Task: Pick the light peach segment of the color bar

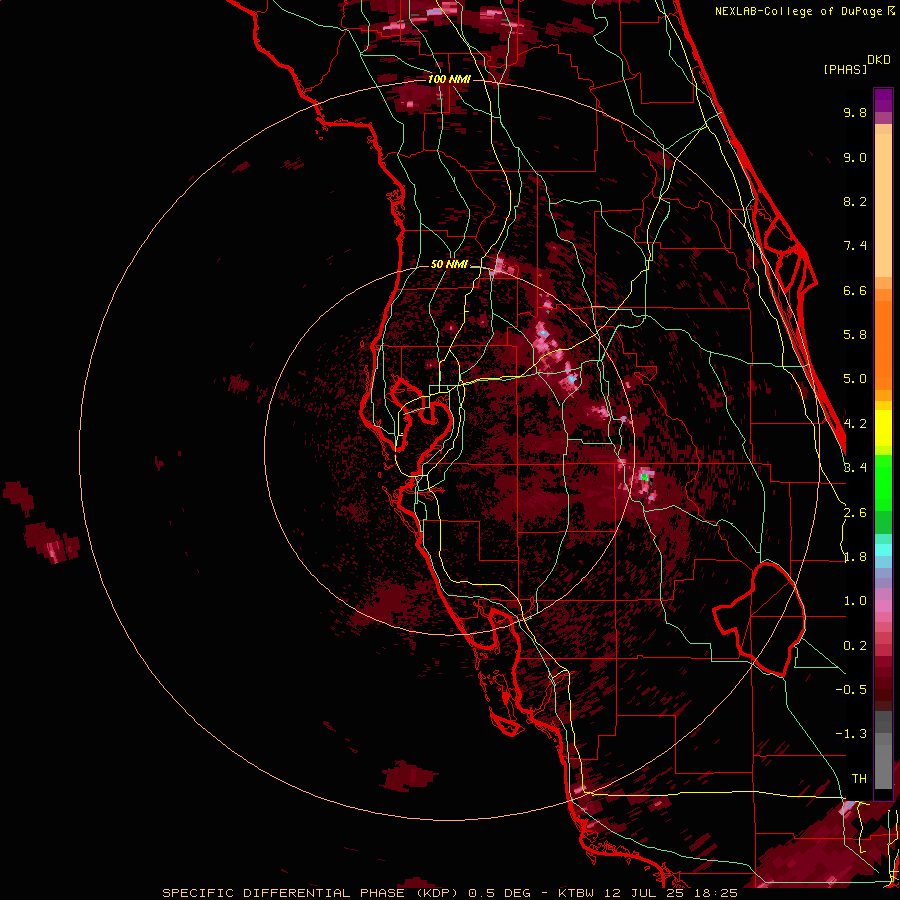Action: pos(883,207)
